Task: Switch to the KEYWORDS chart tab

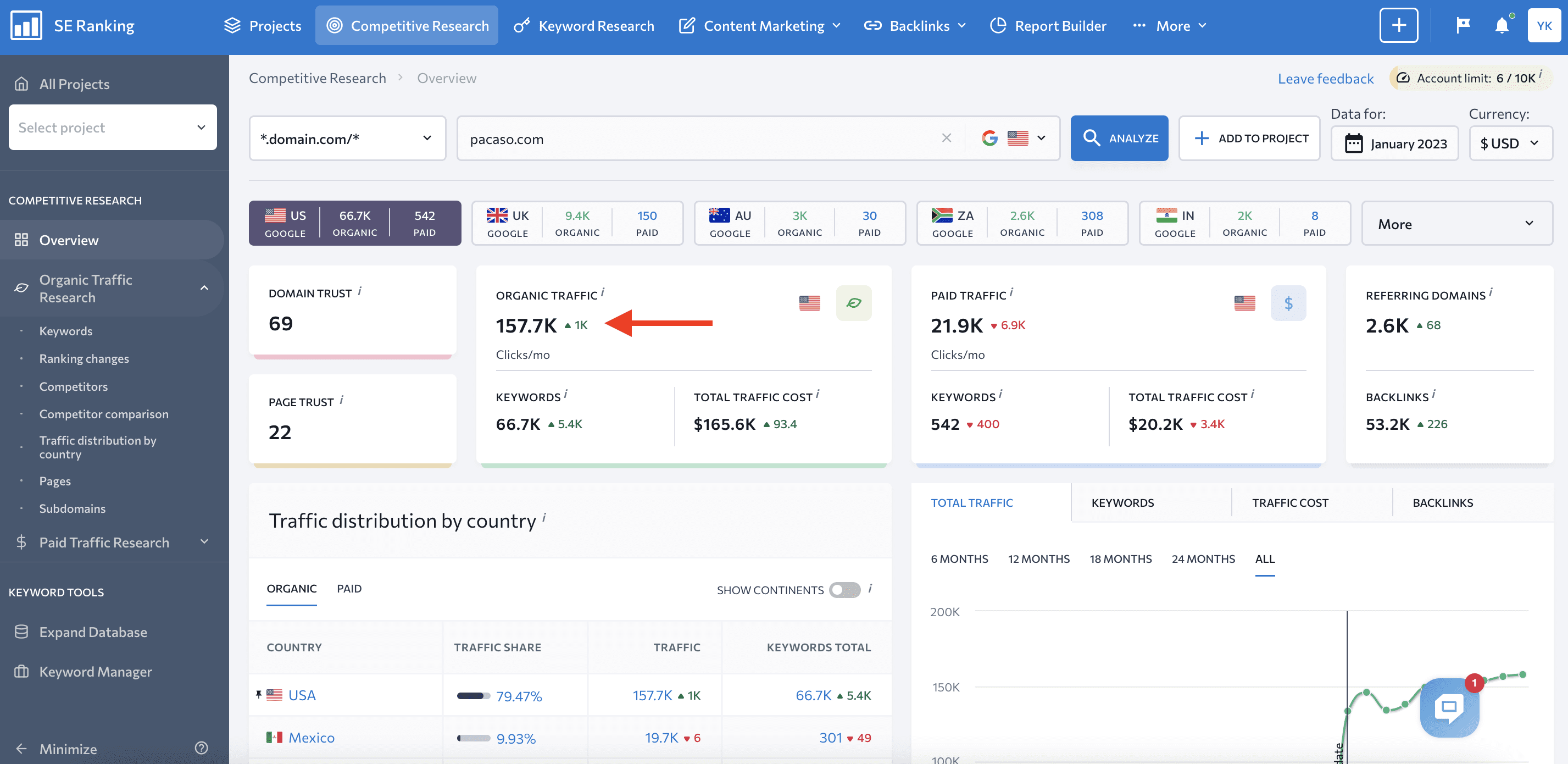Action: pos(1122,503)
